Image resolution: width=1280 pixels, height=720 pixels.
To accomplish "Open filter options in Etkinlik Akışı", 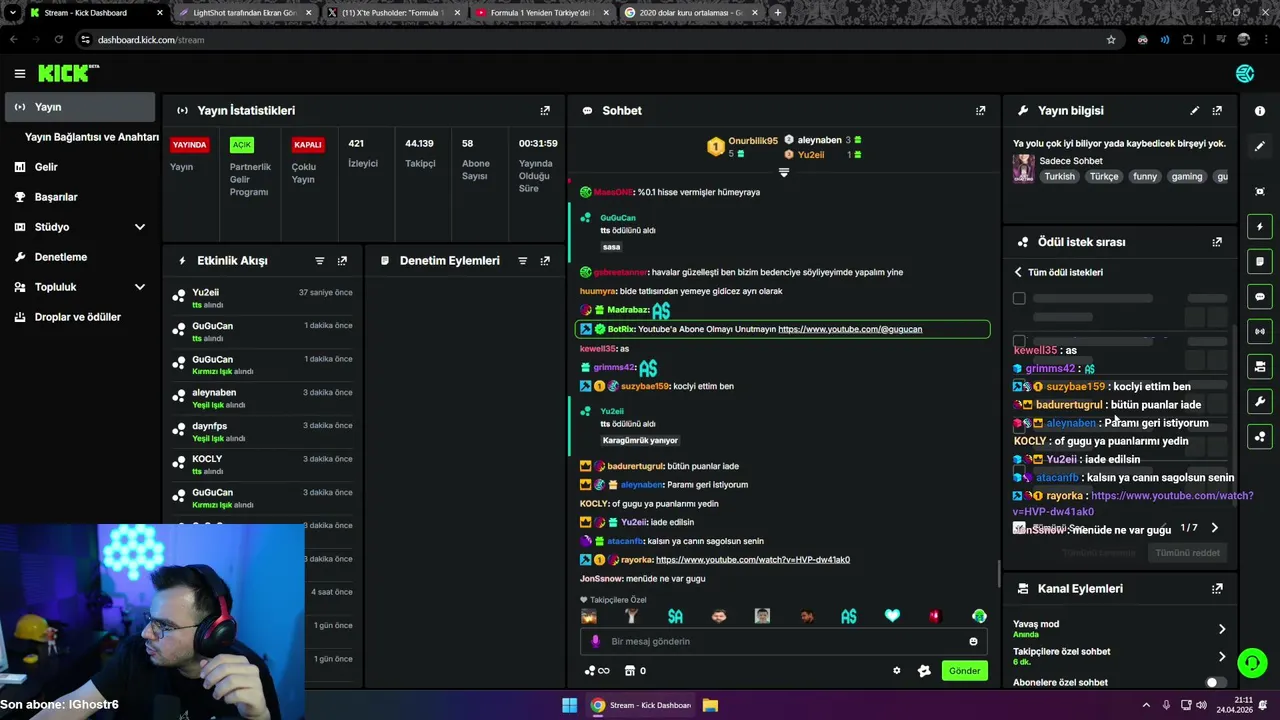I will [320, 261].
